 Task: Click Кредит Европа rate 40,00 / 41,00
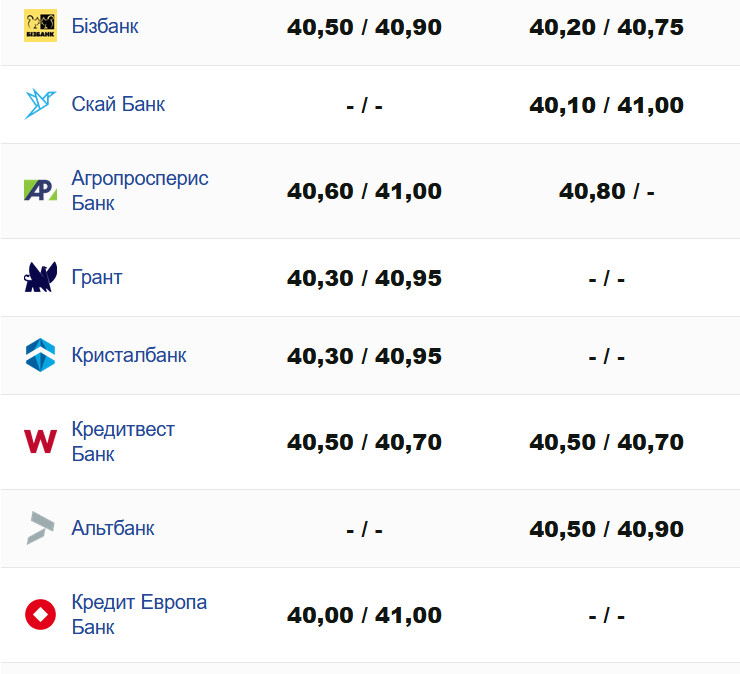click(364, 616)
